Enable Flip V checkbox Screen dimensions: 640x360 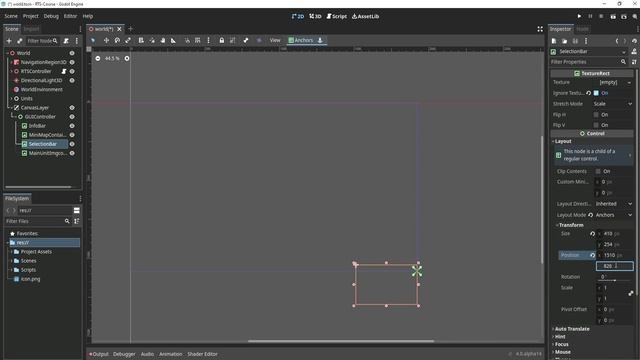(x=596, y=125)
